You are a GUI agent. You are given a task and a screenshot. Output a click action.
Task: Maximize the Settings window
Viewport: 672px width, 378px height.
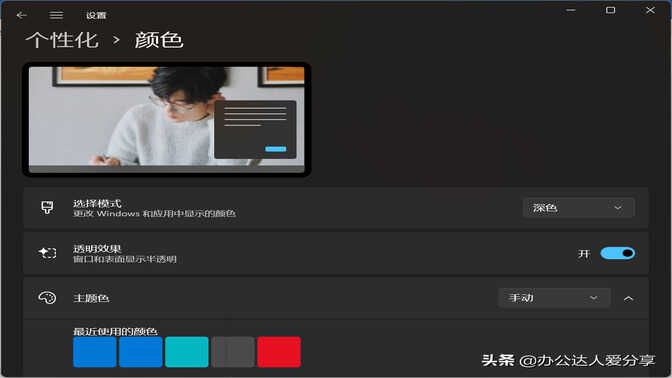coord(610,10)
